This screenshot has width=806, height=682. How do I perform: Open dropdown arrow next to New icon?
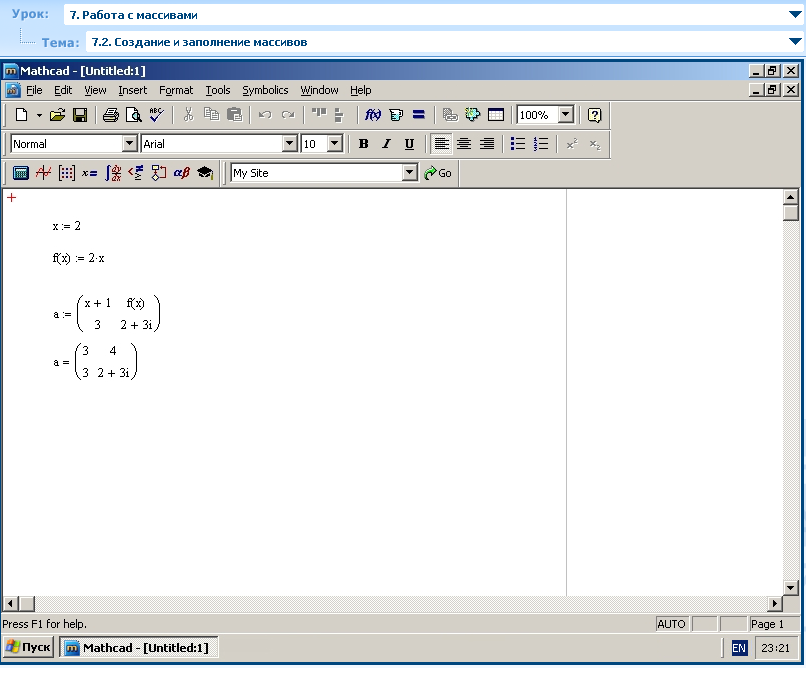(39, 115)
